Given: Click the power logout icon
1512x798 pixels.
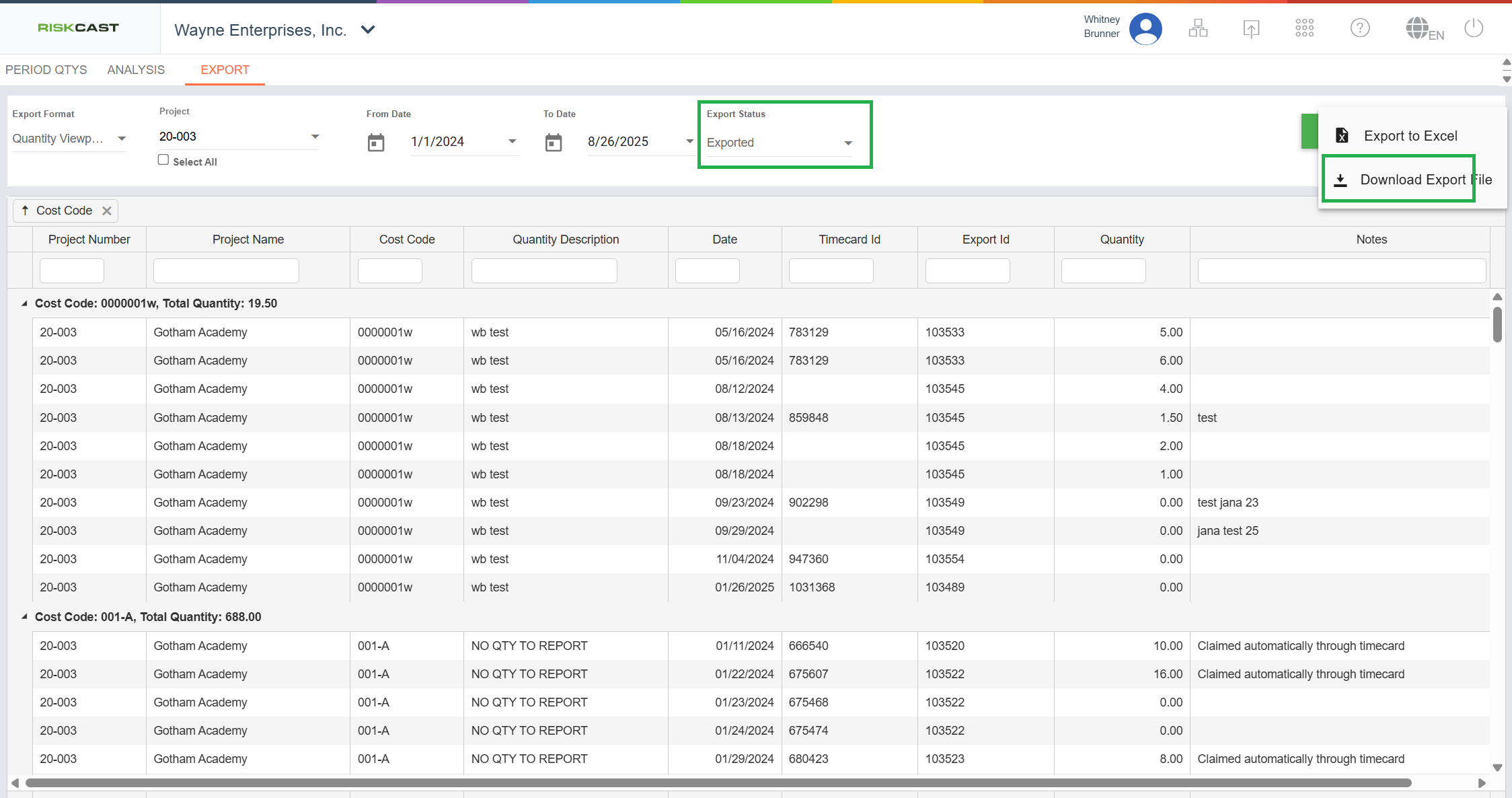Looking at the screenshot, I should click(x=1474, y=28).
